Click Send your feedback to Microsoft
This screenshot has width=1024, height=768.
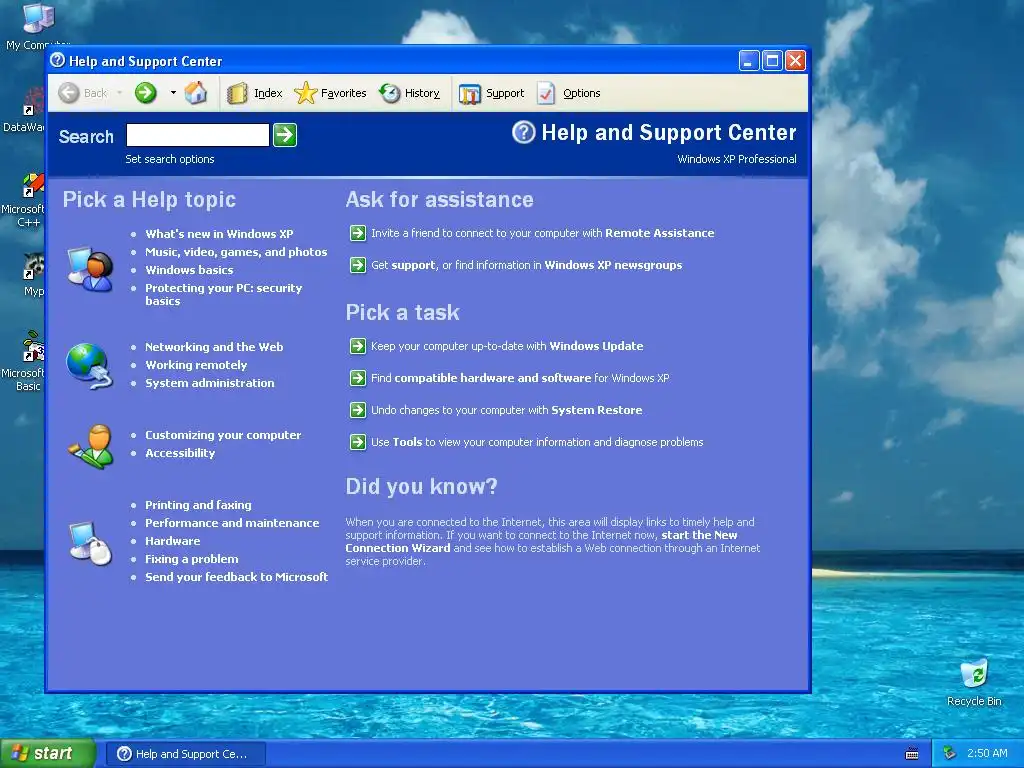(x=236, y=577)
